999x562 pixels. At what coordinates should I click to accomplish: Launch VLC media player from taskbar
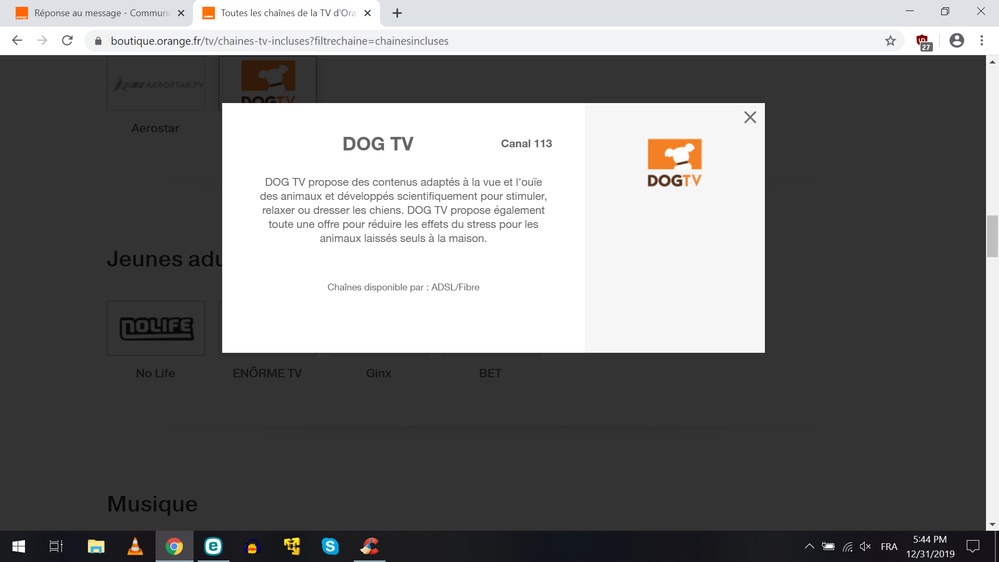pos(135,546)
